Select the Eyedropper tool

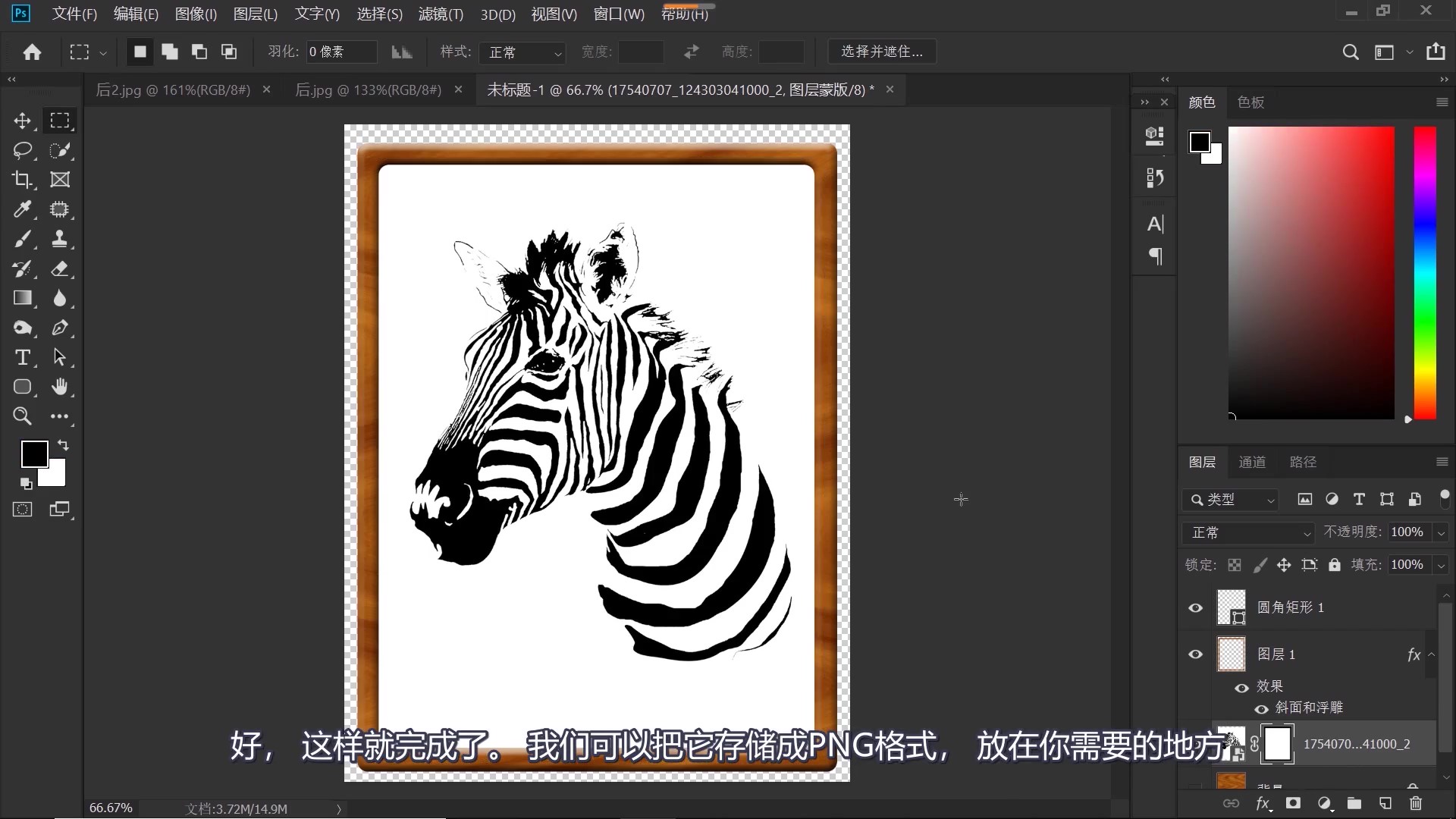pyautogui.click(x=23, y=209)
